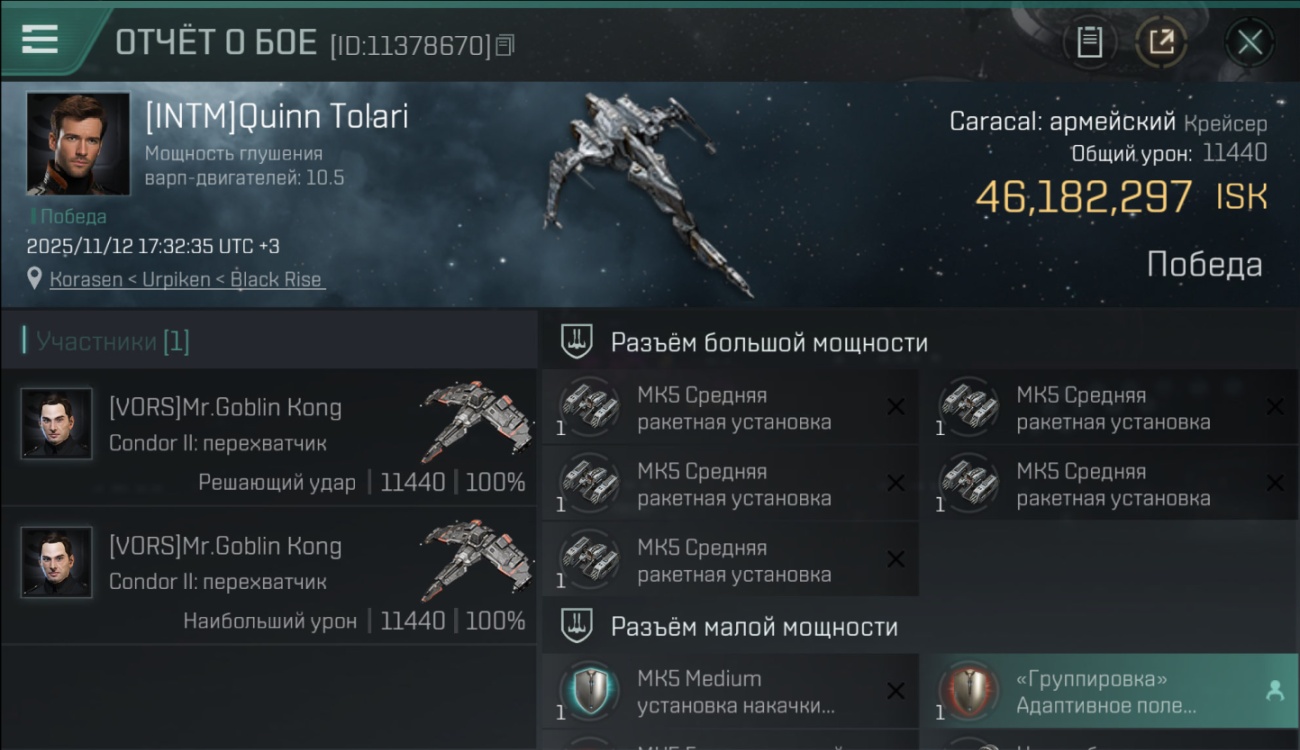Click the Разъём большой мощности section icon
Image resolution: width=1300 pixels, height=750 pixels.
click(x=576, y=341)
